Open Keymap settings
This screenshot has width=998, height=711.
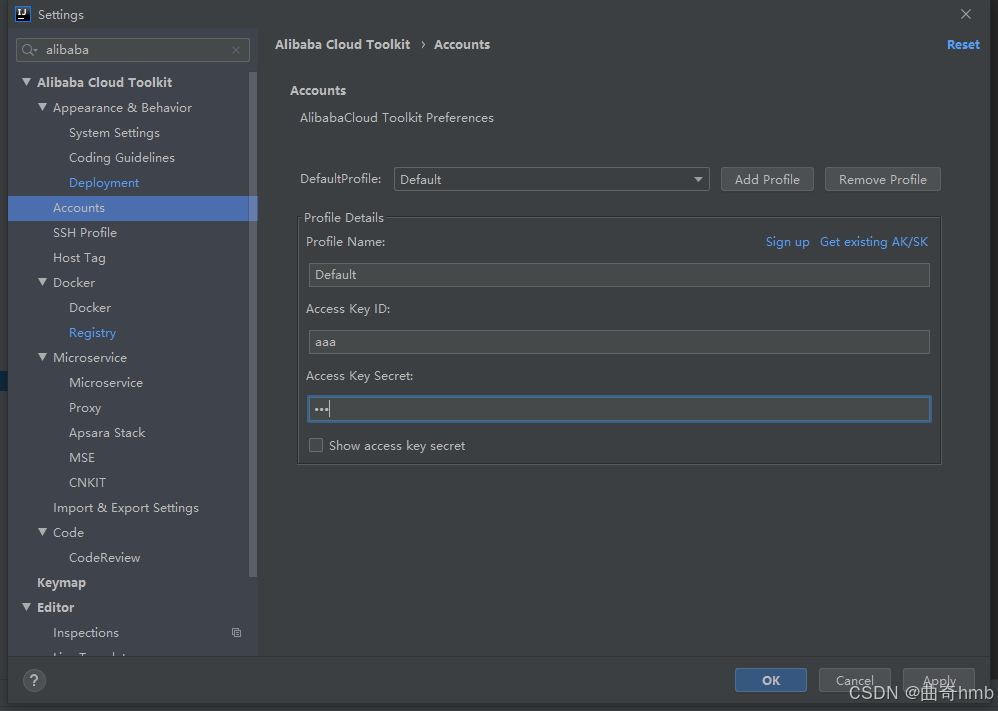61,583
